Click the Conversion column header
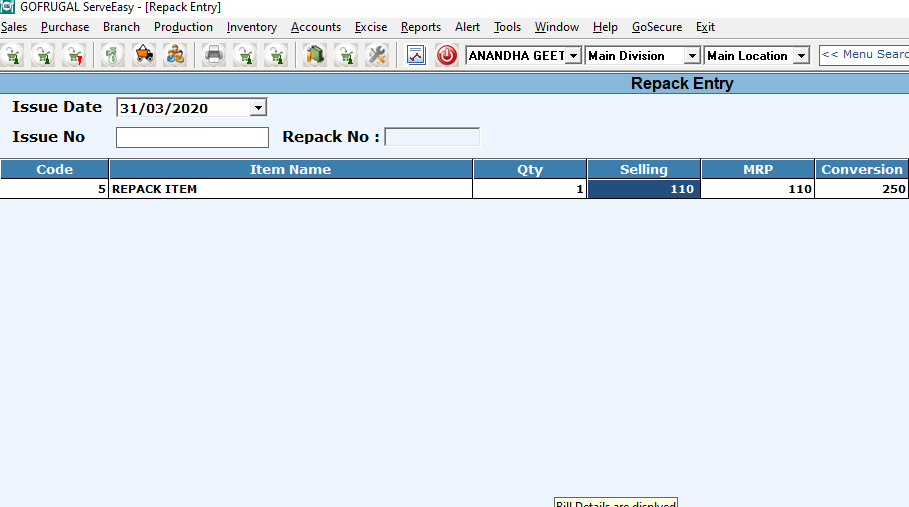The image size is (909, 507). point(862,169)
